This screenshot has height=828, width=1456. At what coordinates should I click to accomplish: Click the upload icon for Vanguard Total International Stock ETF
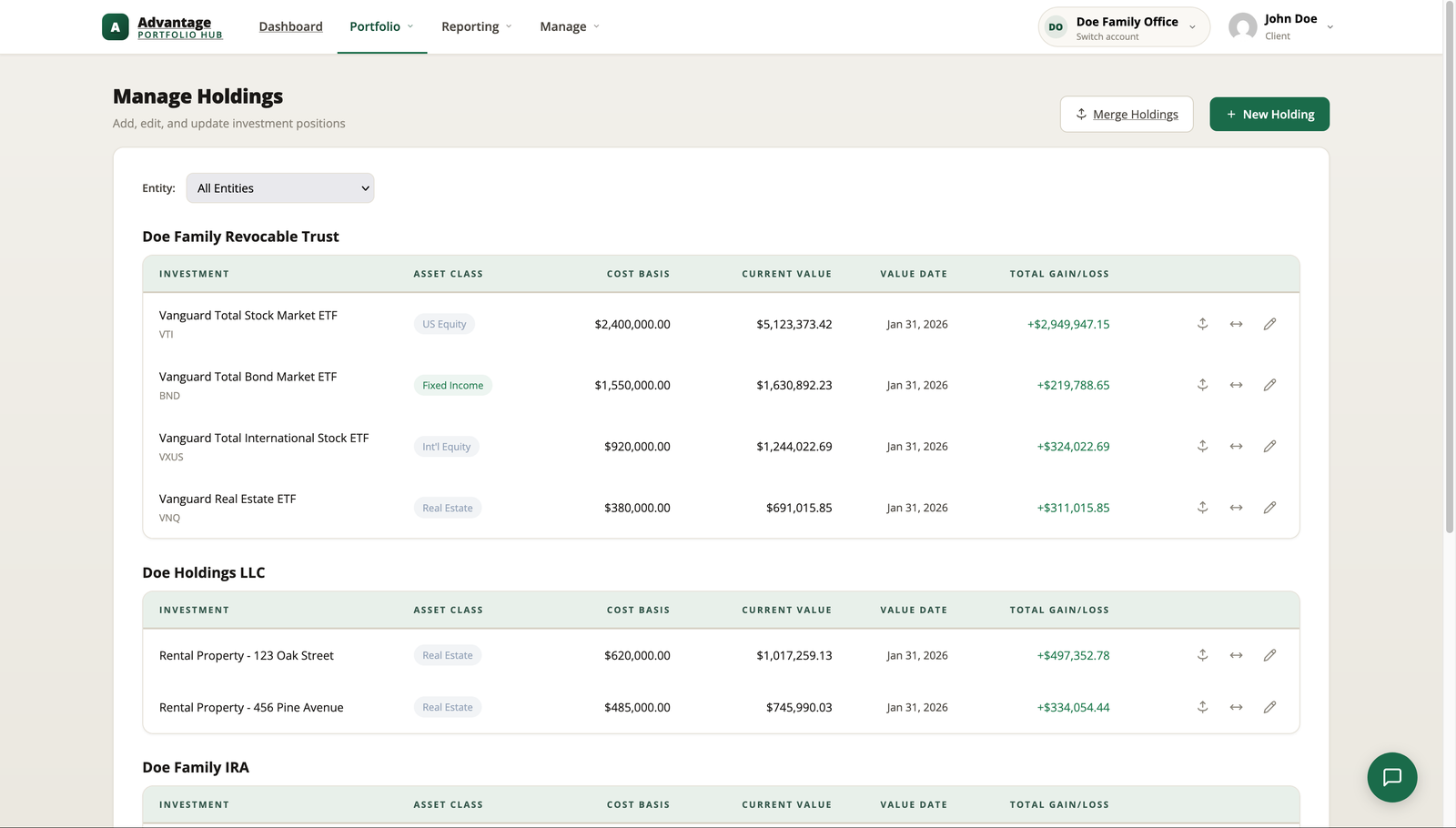point(1202,446)
